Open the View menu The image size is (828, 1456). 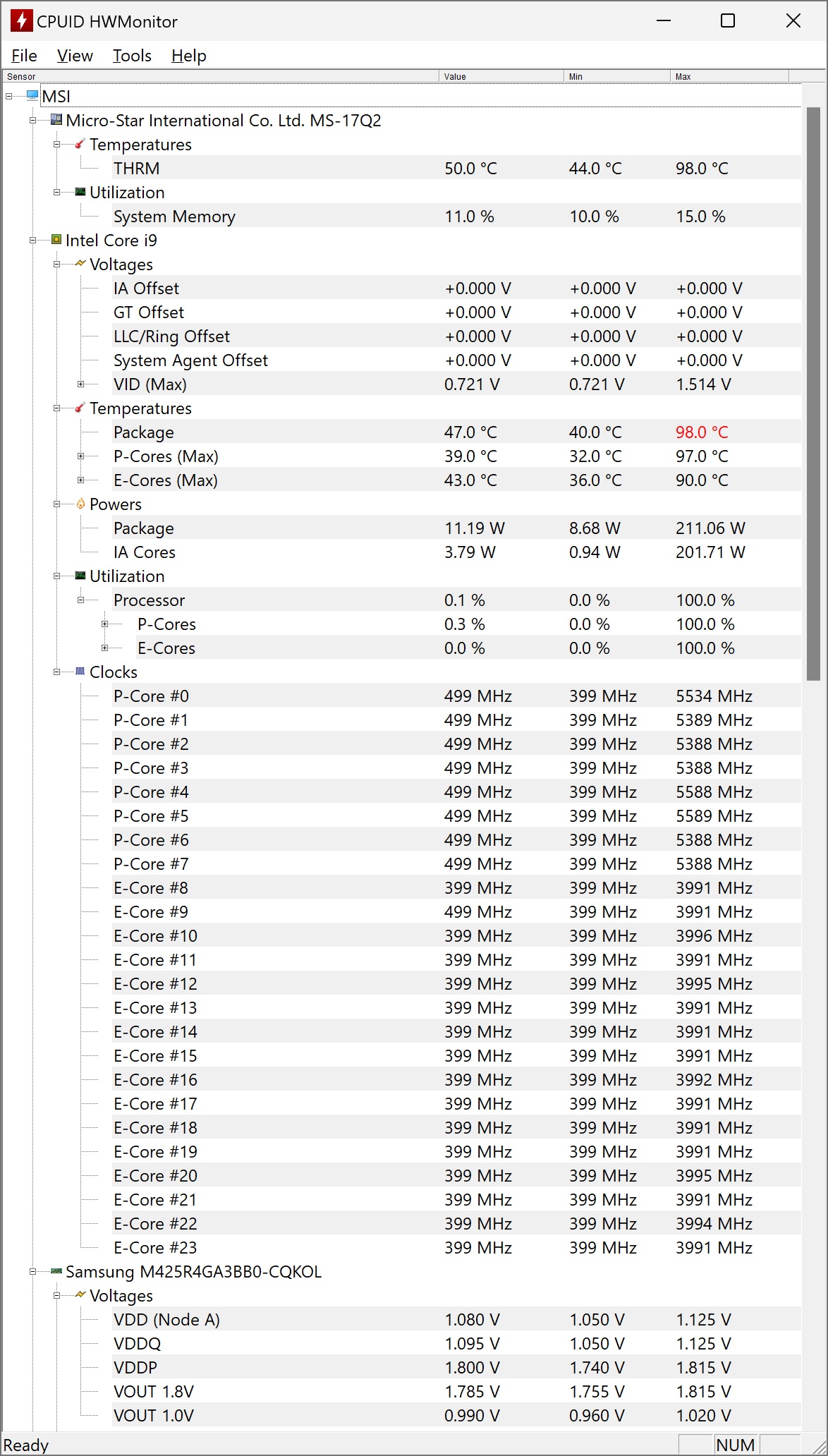[x=75, y=56]
